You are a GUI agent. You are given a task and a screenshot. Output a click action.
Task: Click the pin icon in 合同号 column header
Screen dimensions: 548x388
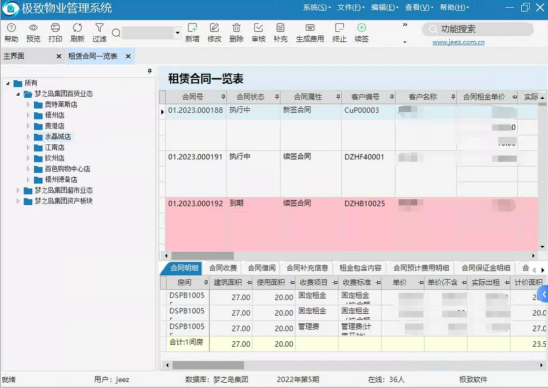[223, 97]
